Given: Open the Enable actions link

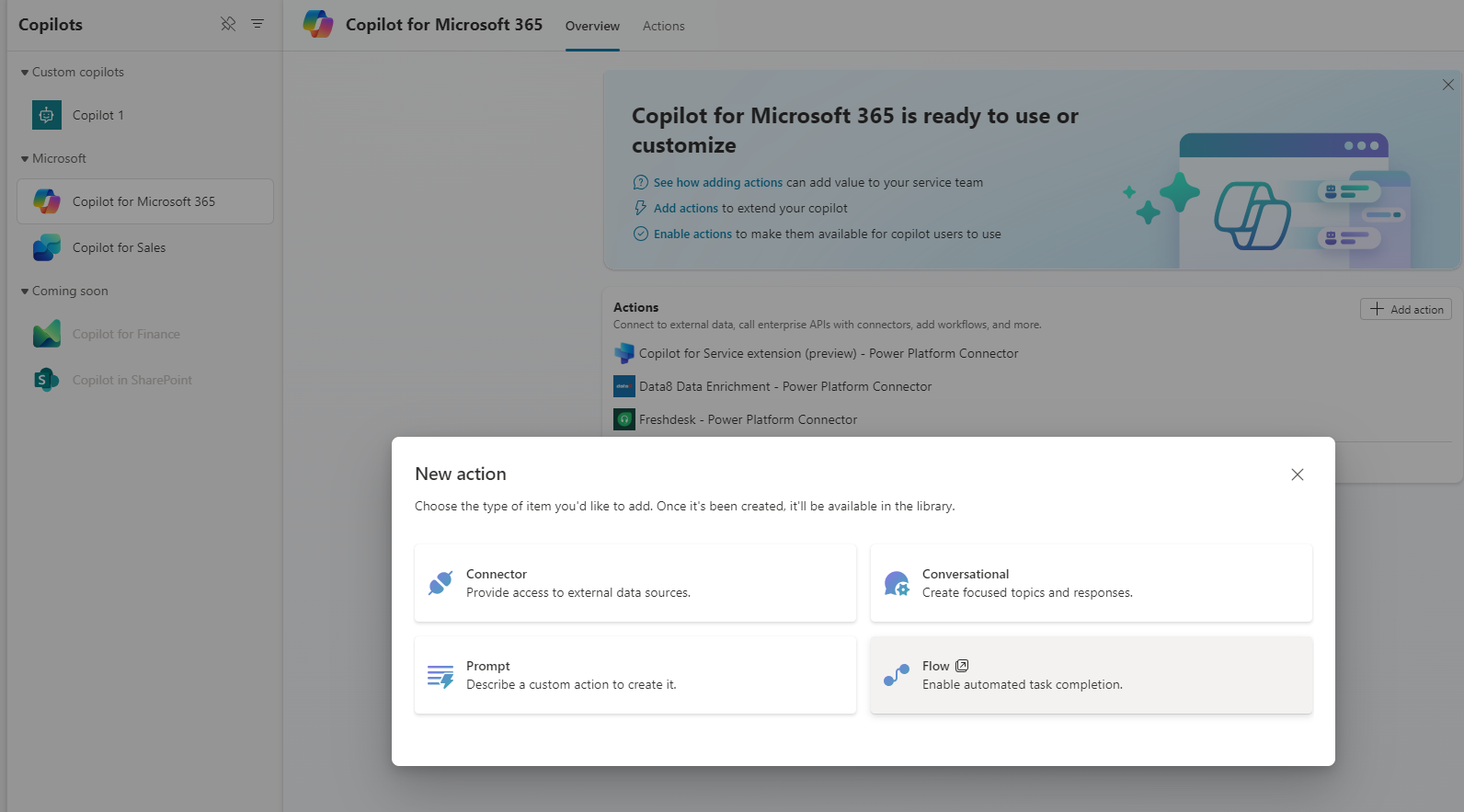Looking at the screenshot, I should pos(692,234).
